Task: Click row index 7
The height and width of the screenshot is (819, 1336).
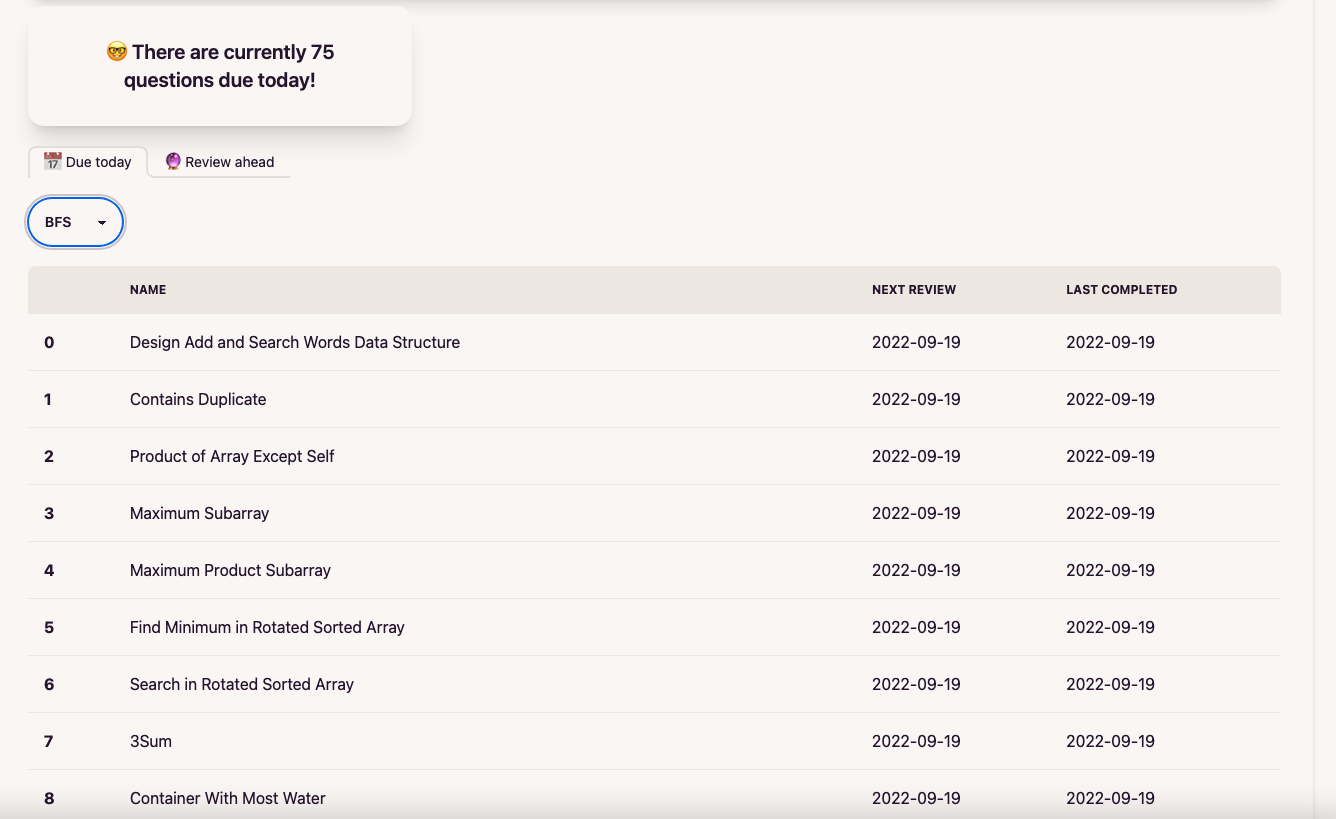Action: pos(49,741)
